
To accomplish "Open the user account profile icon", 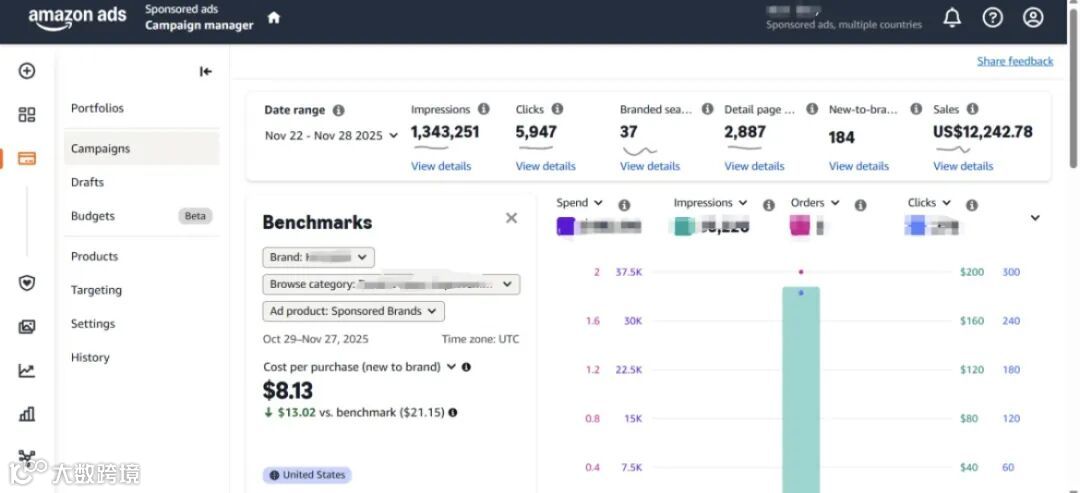I will [1032, 17].
